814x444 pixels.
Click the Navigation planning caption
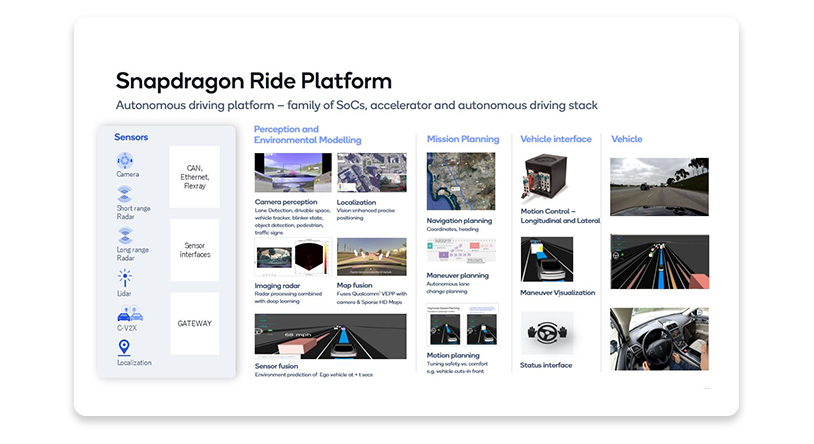click(x=459, y=221)
